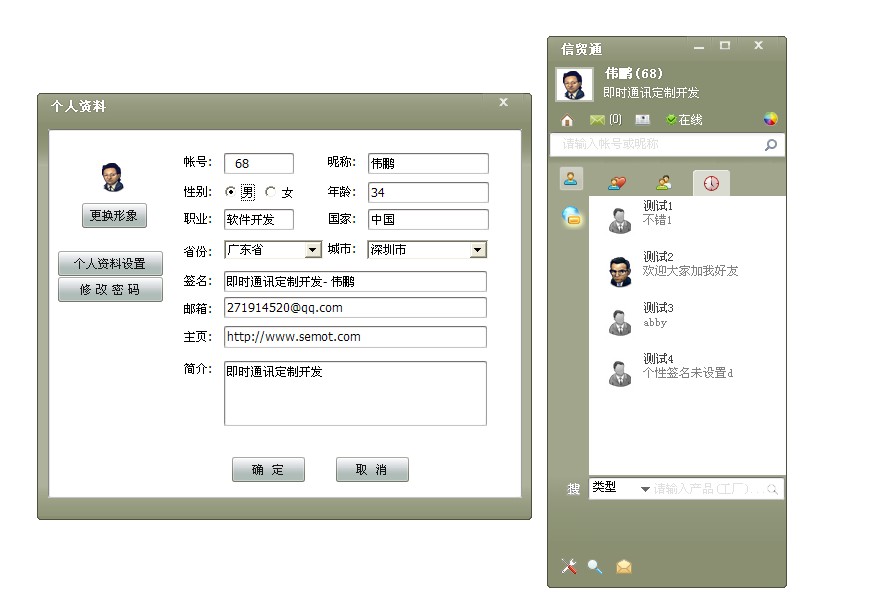The width and height of the screenshot is (888, 616).
Task: Click the ID card icon beside mail count
Action: (642, 119)
